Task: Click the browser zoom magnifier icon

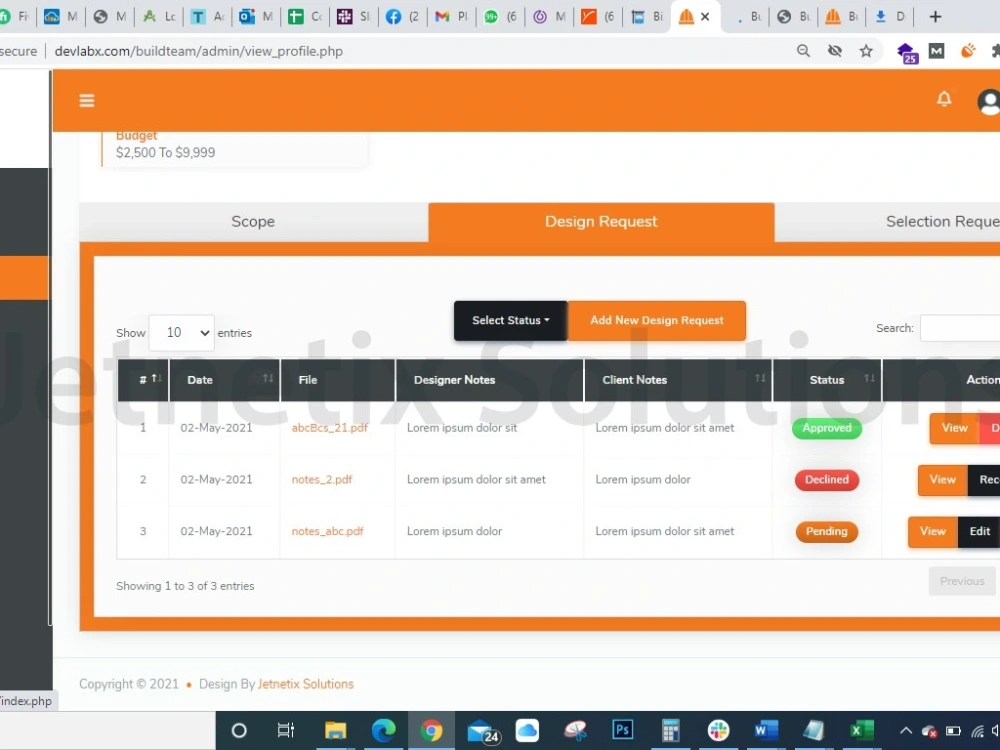Action: 804,51
